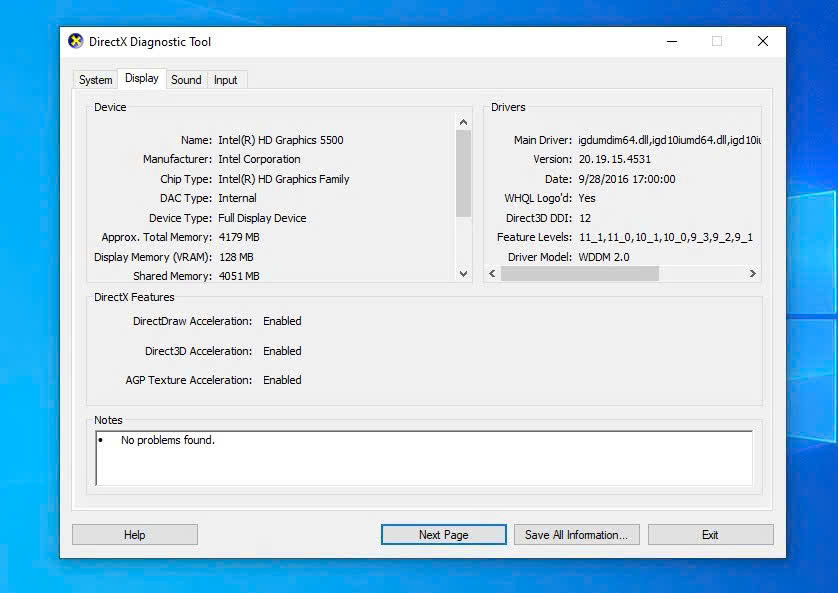The image size is (838, 593).
Task: Click the Drivers panel horizontal scrollbar thumb
Action: [579, 273]
